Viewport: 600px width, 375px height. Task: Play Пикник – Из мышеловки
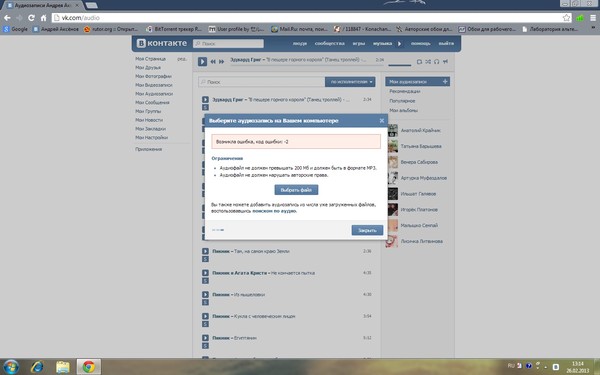pyautogui.click(x=205, y=295)
